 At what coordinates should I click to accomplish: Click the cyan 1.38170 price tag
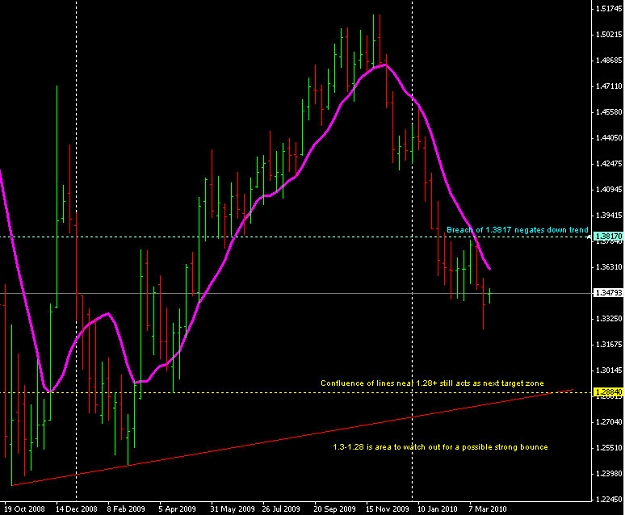pos(608,236)
